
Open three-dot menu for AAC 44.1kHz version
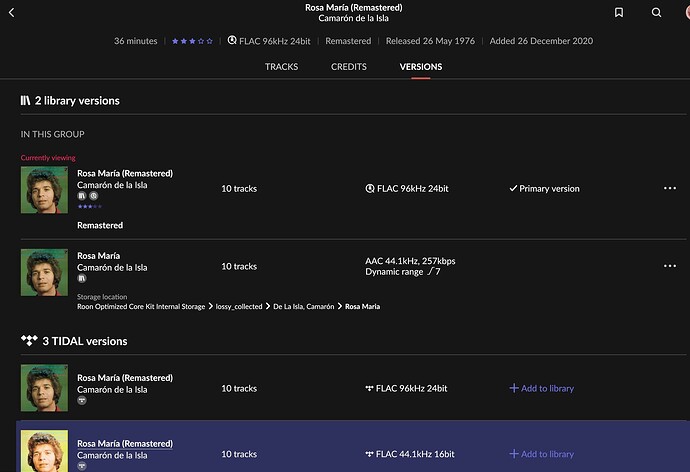coord(669,266)
